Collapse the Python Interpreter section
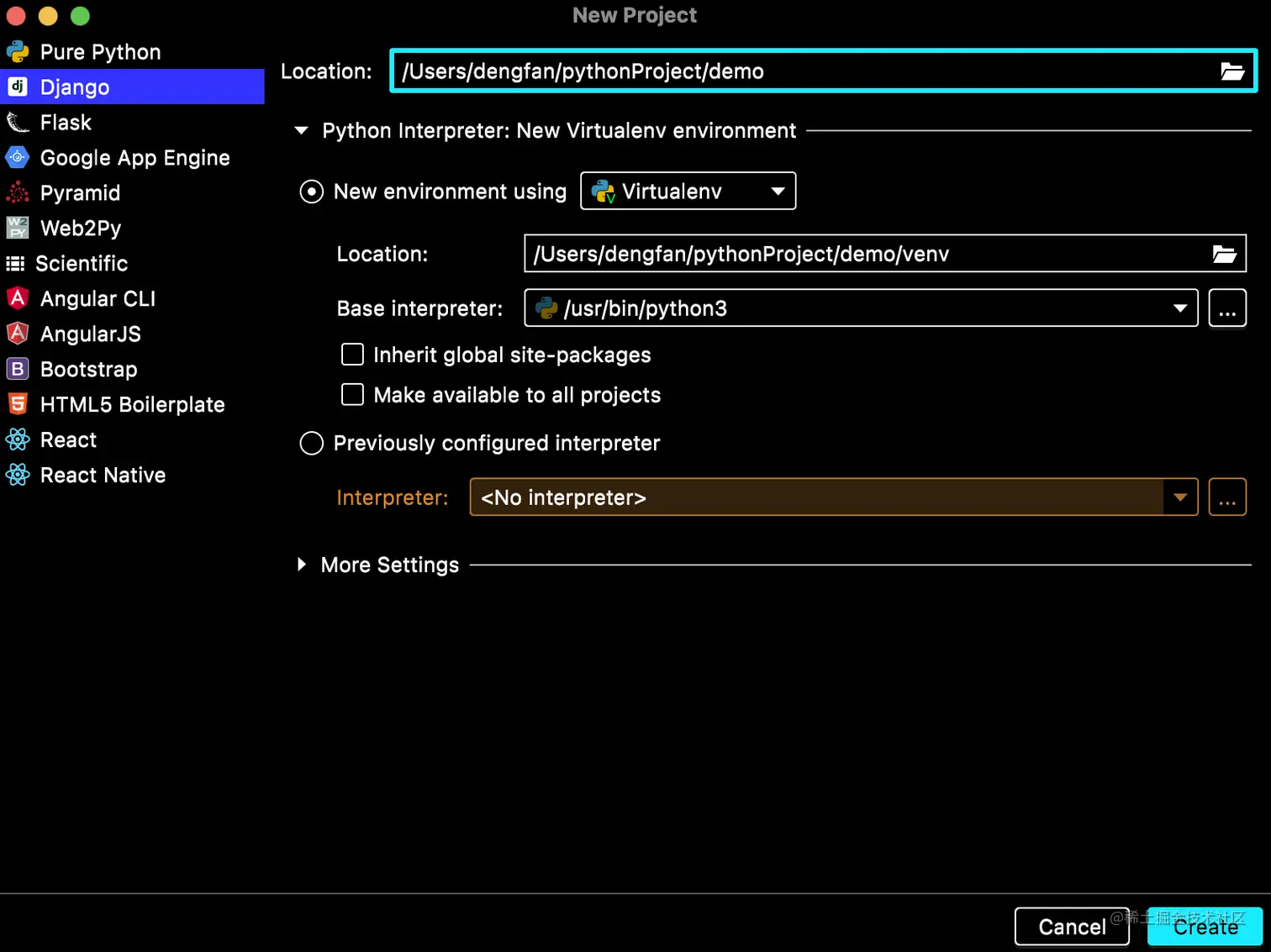1271x952 pixels. coord(302,130)
